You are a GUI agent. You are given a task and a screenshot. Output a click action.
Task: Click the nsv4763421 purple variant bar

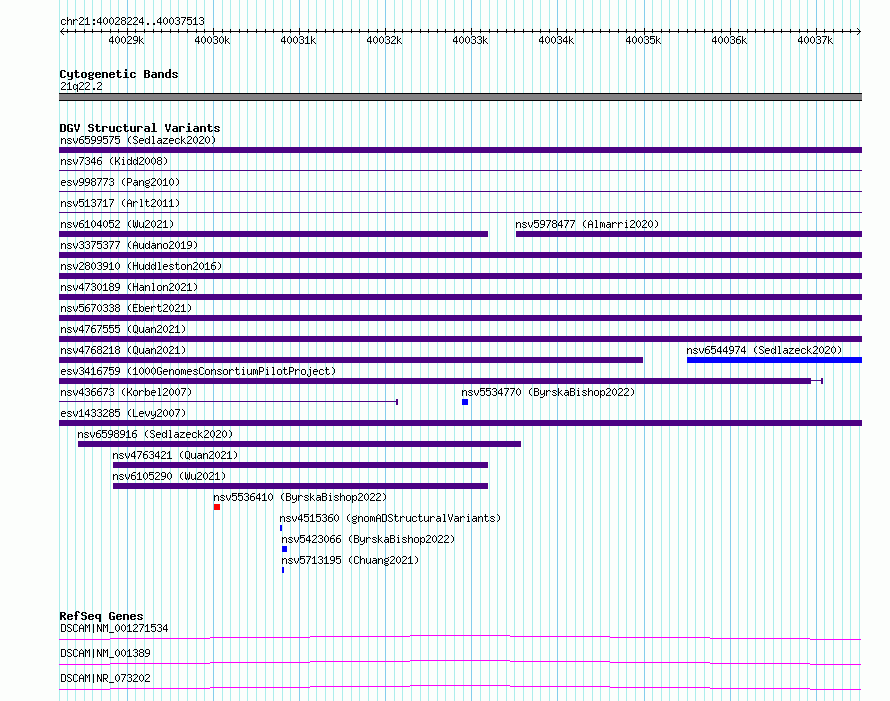[x=300, y=465]
